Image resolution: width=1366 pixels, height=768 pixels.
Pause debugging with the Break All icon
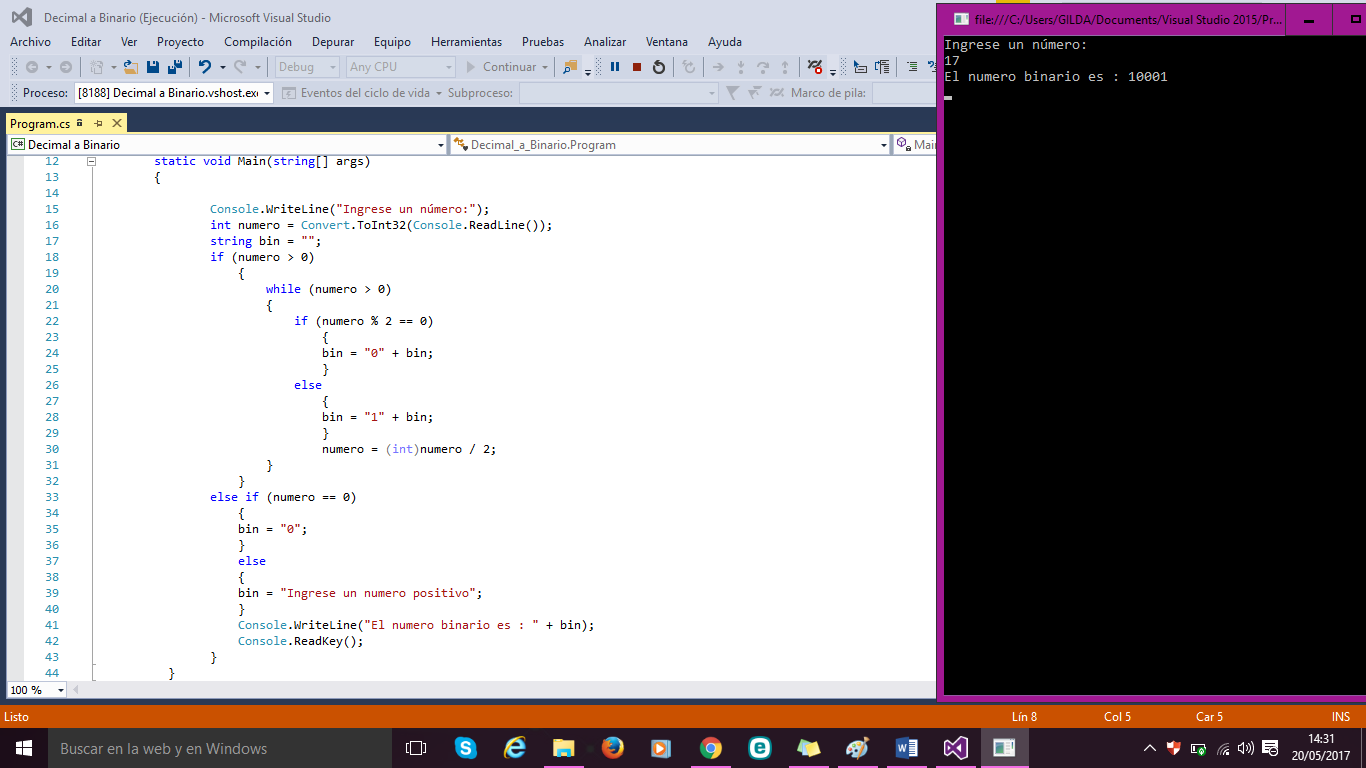(x=615, y=67)
